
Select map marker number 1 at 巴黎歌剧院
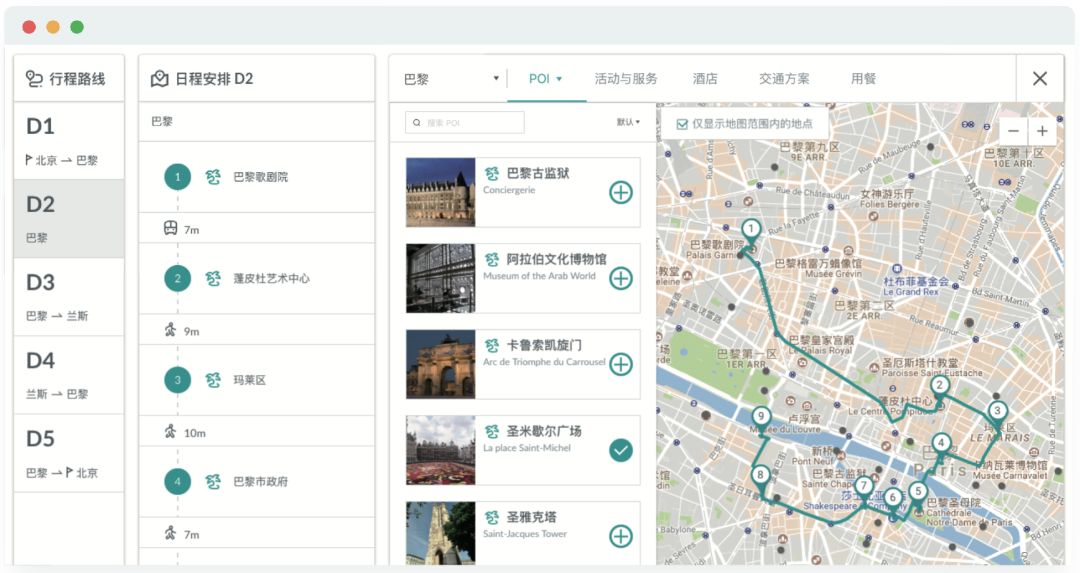click(751, 229)
